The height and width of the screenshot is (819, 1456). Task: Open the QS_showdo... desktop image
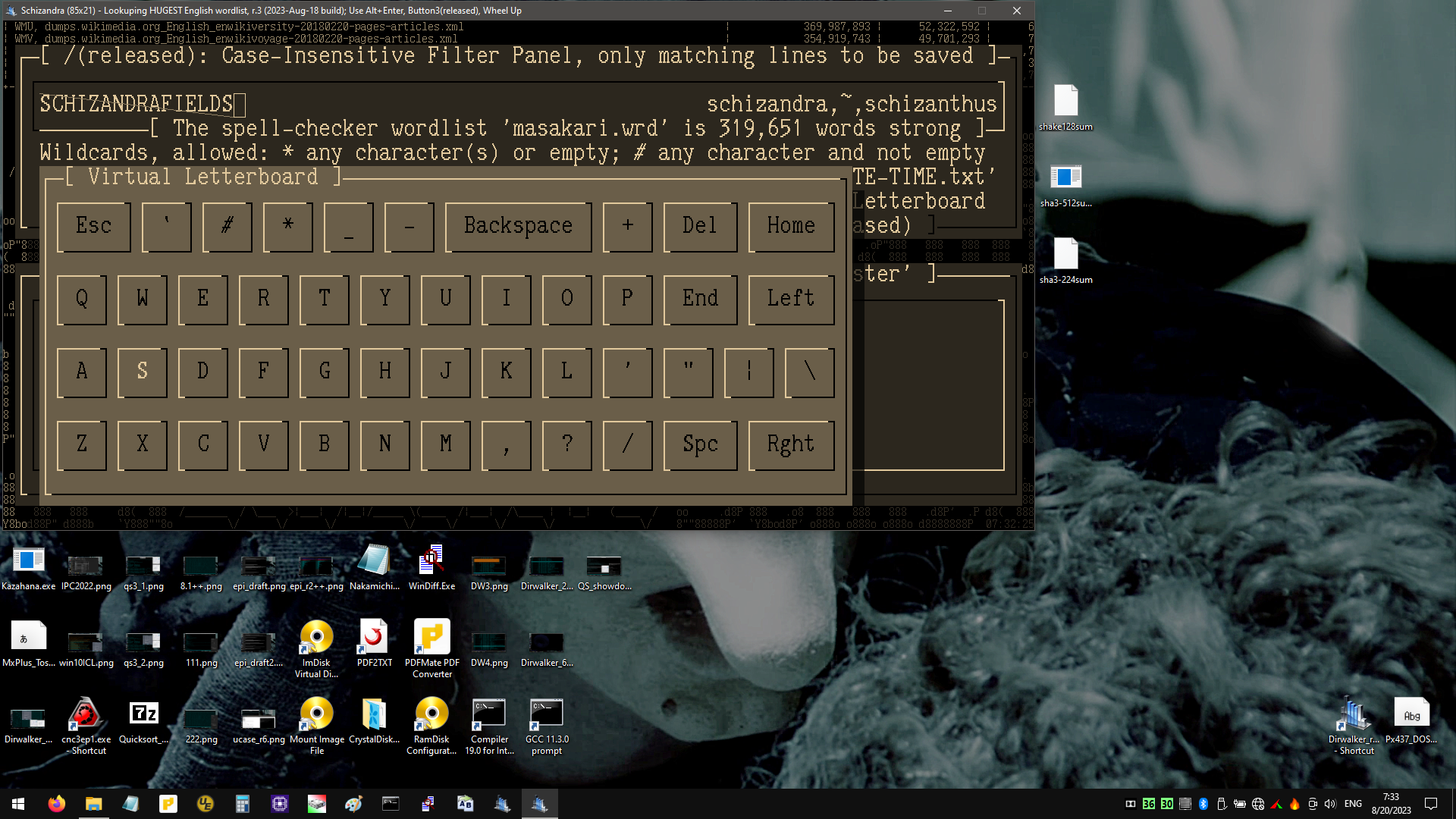click(604, 572)
